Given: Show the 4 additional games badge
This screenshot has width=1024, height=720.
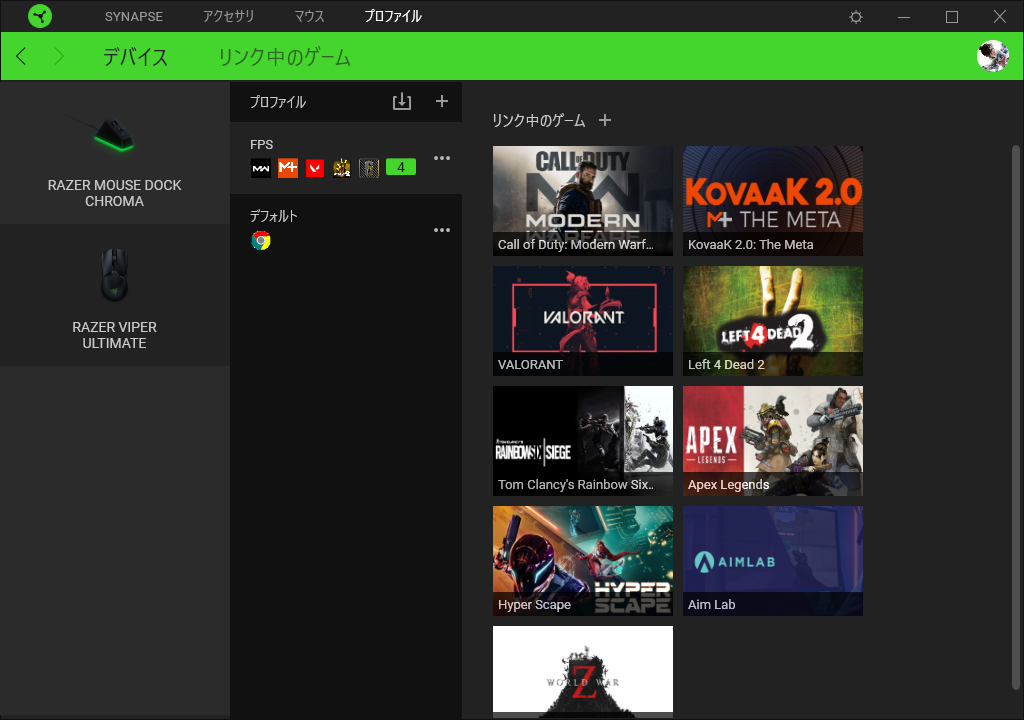Looking at the screenshot, I should click(401, 167).
